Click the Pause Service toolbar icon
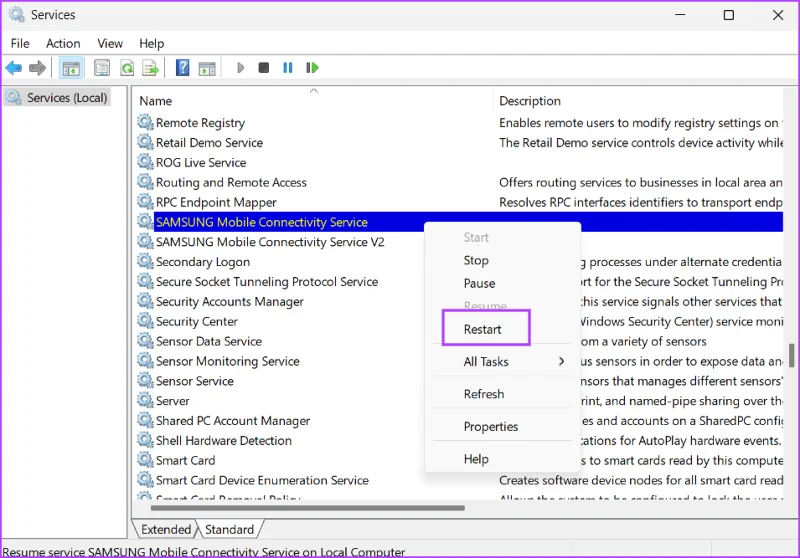Viewport: 800px width, 558px height. [x=288, y=68]
